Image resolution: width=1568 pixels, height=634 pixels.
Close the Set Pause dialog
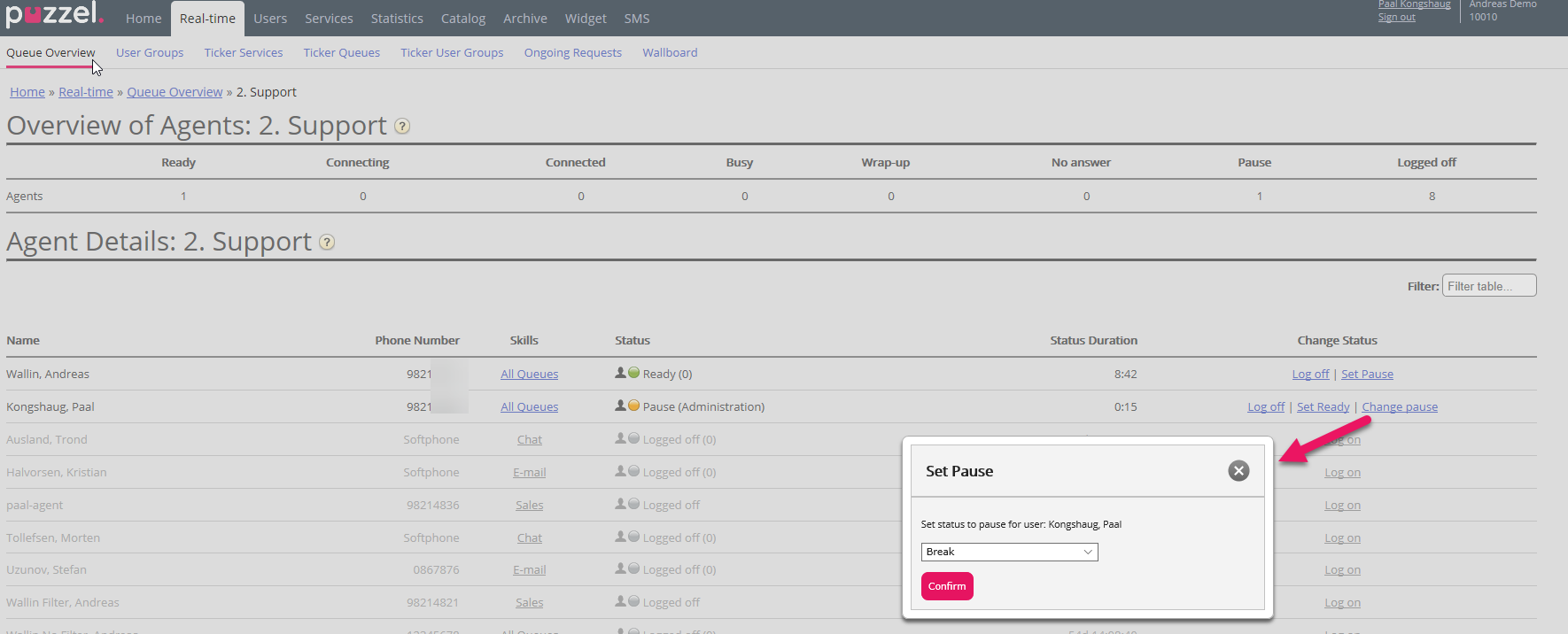(x=1238, y=471)
